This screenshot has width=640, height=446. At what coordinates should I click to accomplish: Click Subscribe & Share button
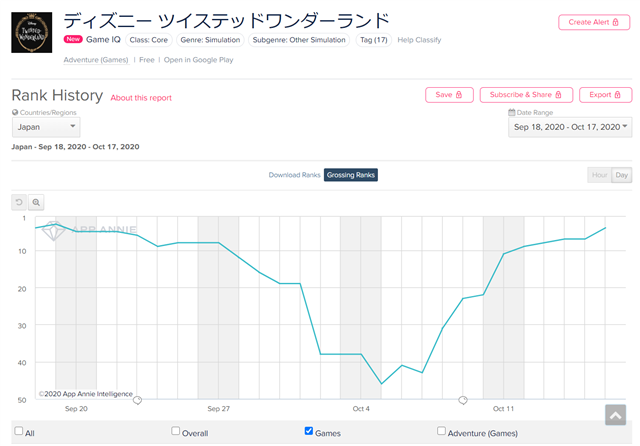click(x=526, y=95)
